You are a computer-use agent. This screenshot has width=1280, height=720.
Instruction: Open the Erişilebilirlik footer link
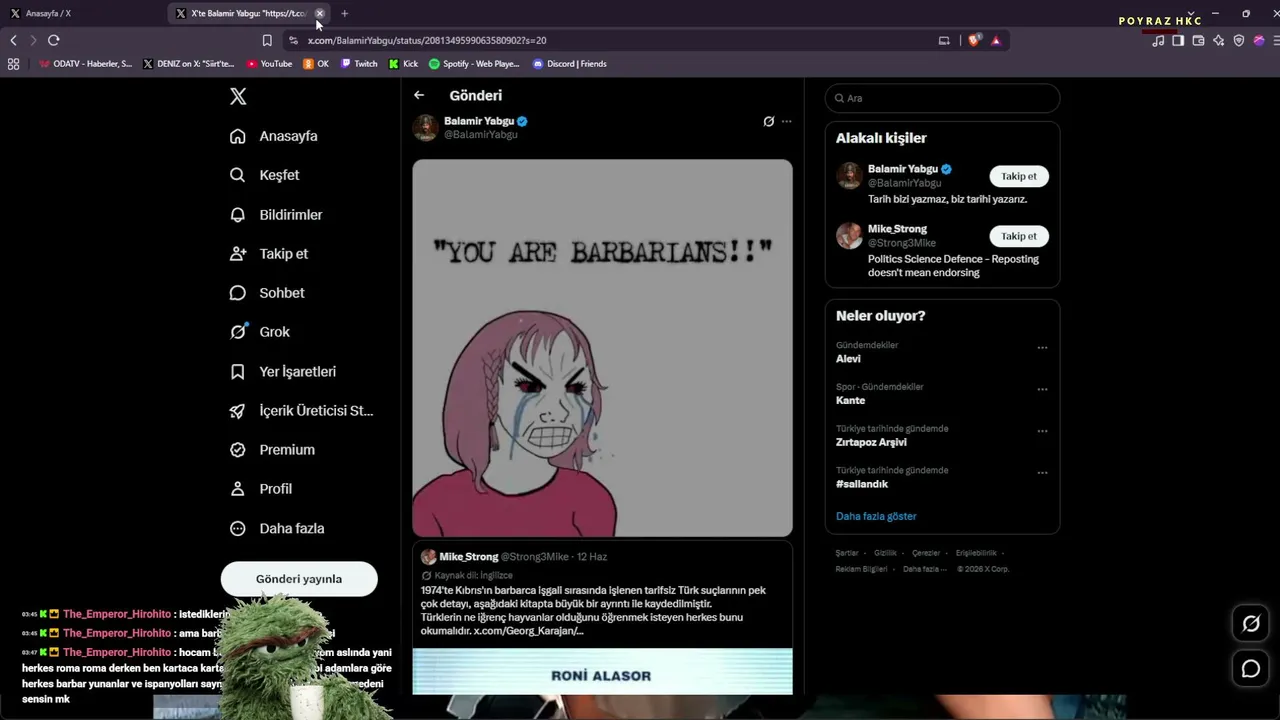(x=976, y=553)
